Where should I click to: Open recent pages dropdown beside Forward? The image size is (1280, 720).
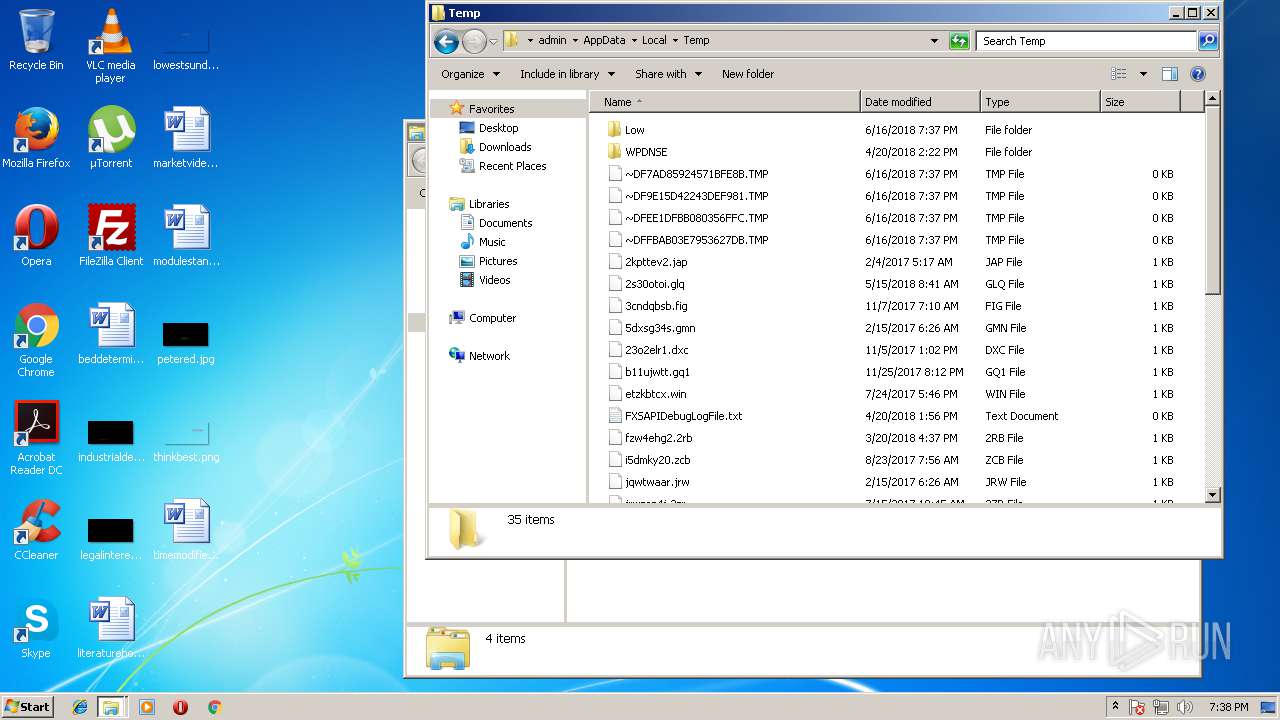(x=493, y=42)
